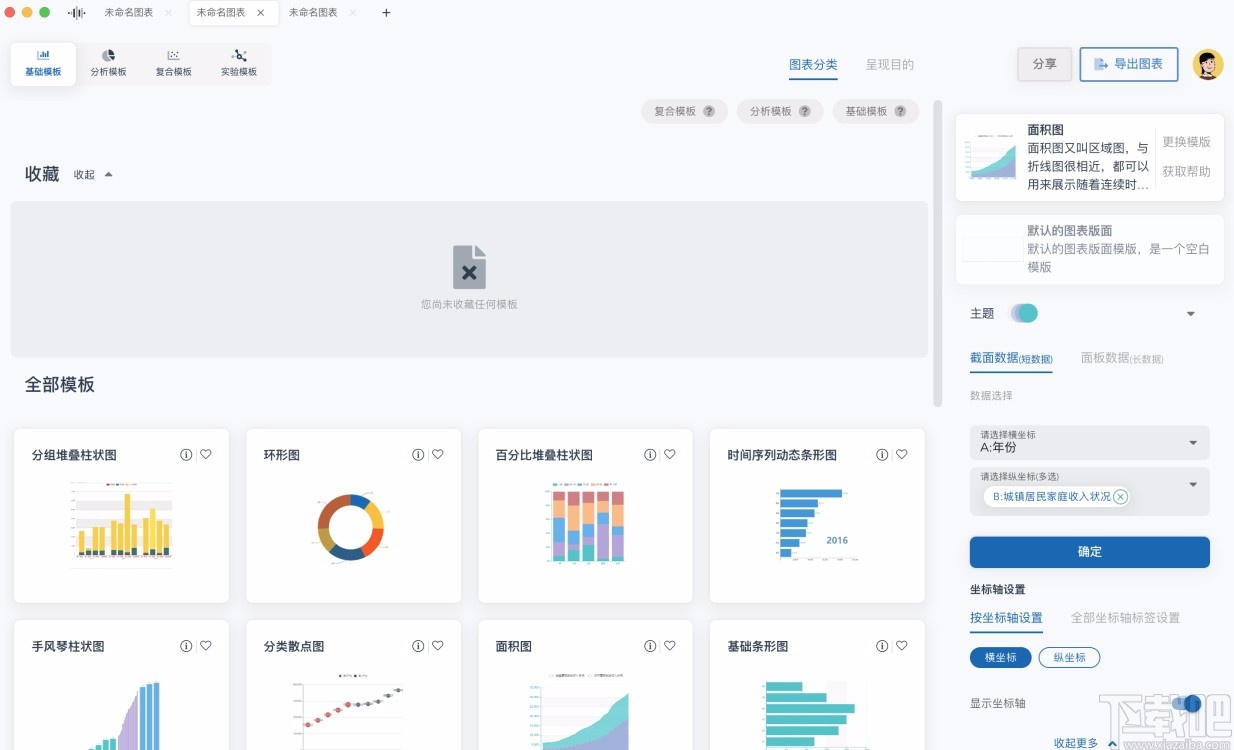Click the help question mark on 复合模板 chip

[710, 111]
